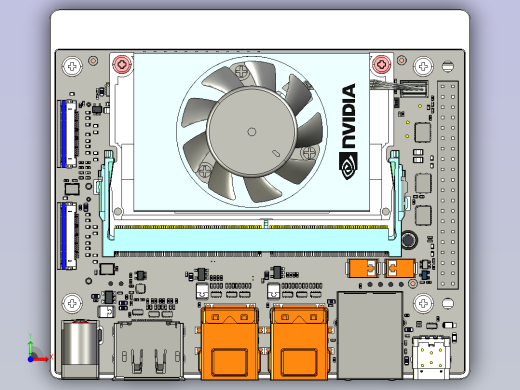
Task: Select the round black component near capacitors
Action: pos(409,240)
